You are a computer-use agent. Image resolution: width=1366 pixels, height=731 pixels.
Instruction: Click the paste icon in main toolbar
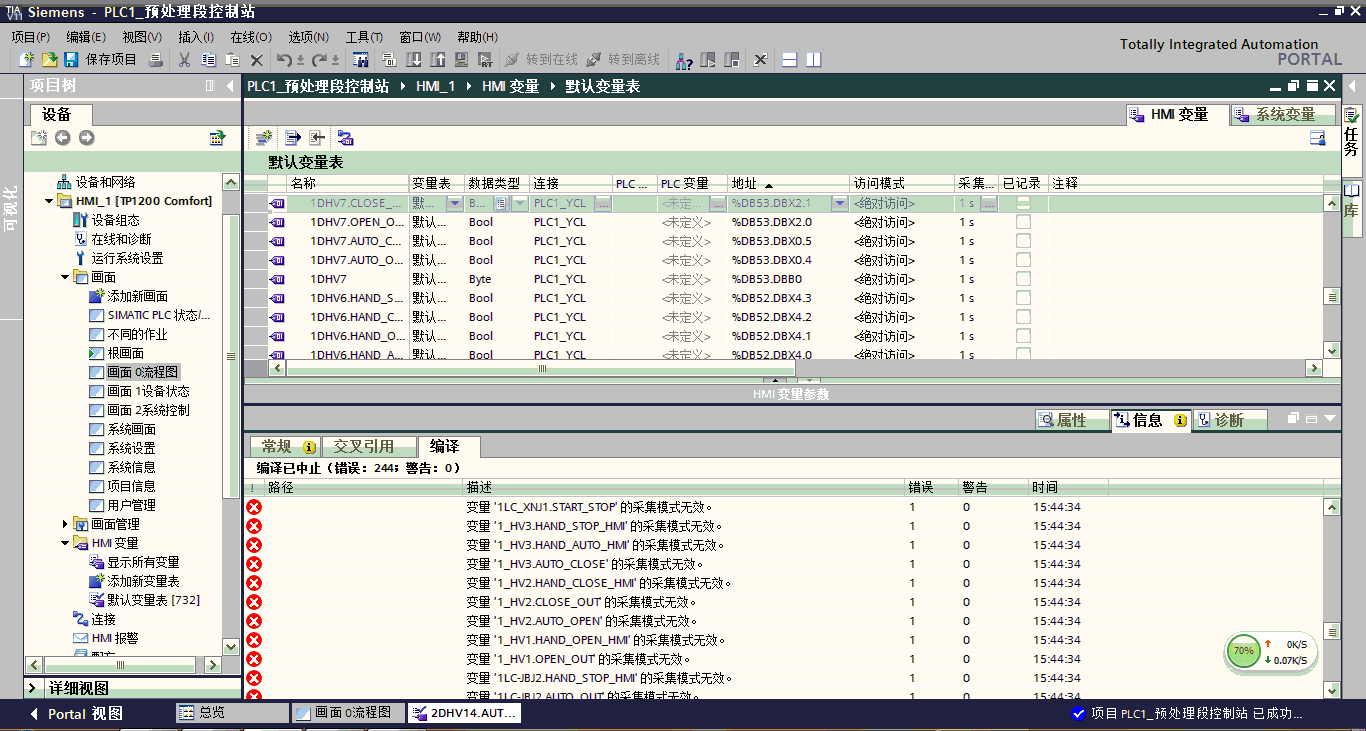232,60
